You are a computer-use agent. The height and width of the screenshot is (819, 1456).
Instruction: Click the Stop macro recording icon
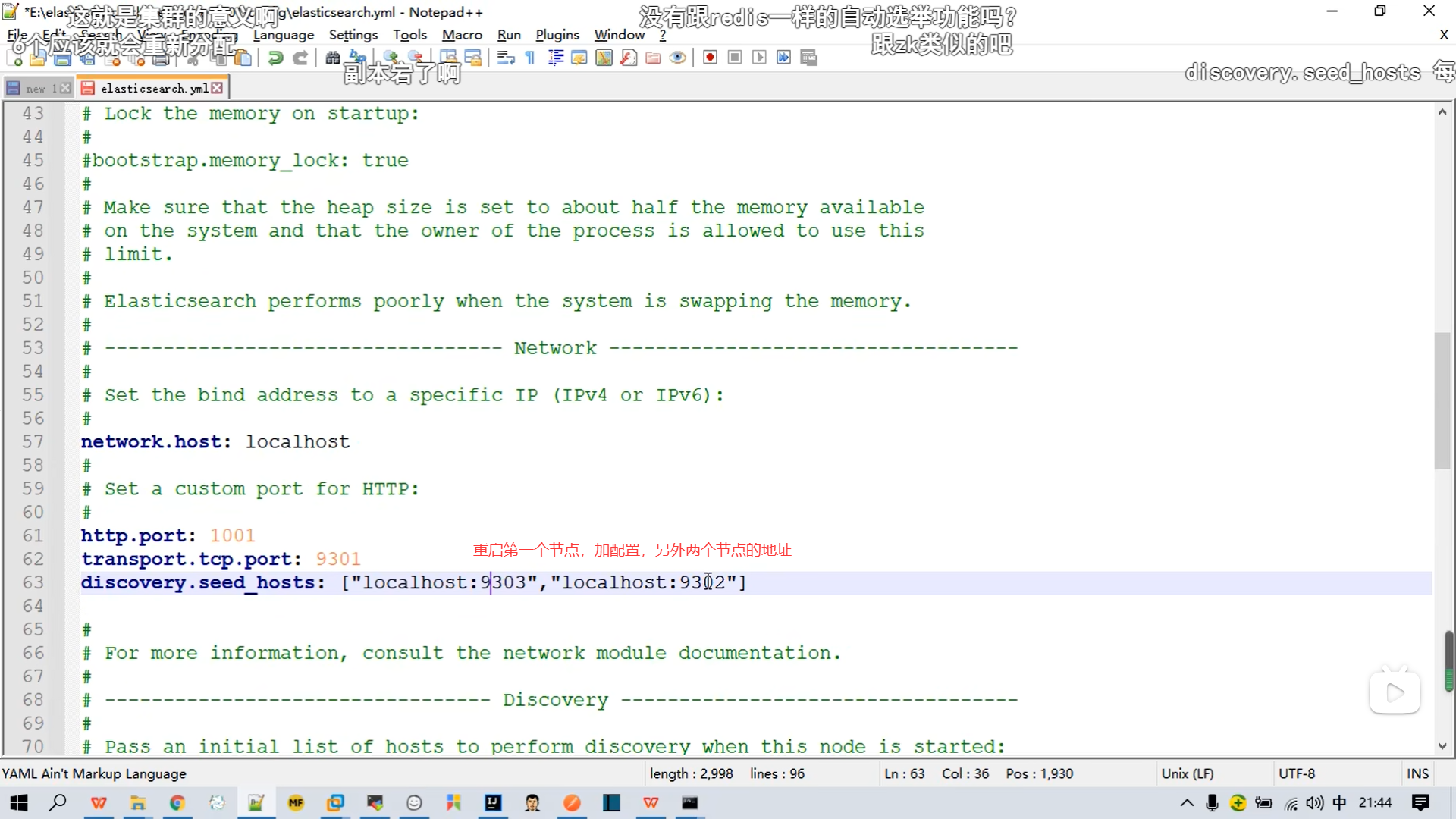tap(734, 58)
